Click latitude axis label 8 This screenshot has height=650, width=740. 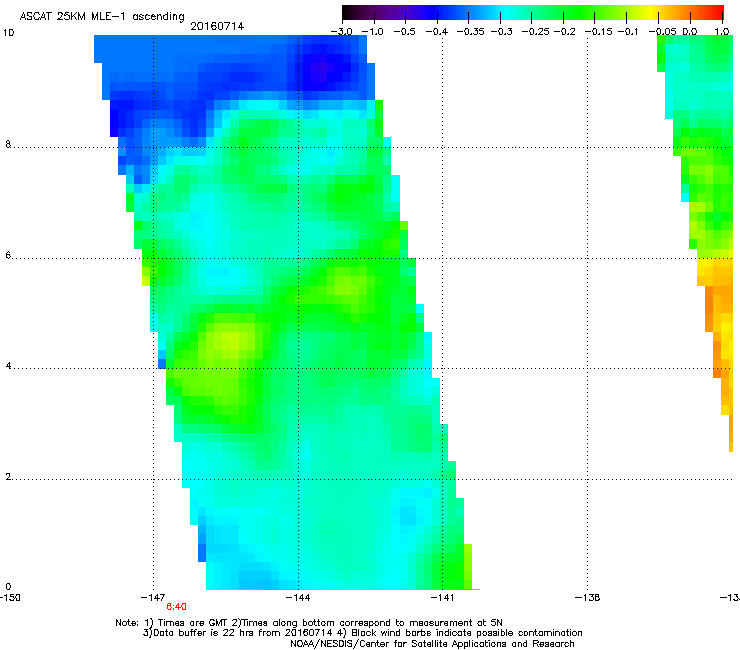tap(8, 144)
